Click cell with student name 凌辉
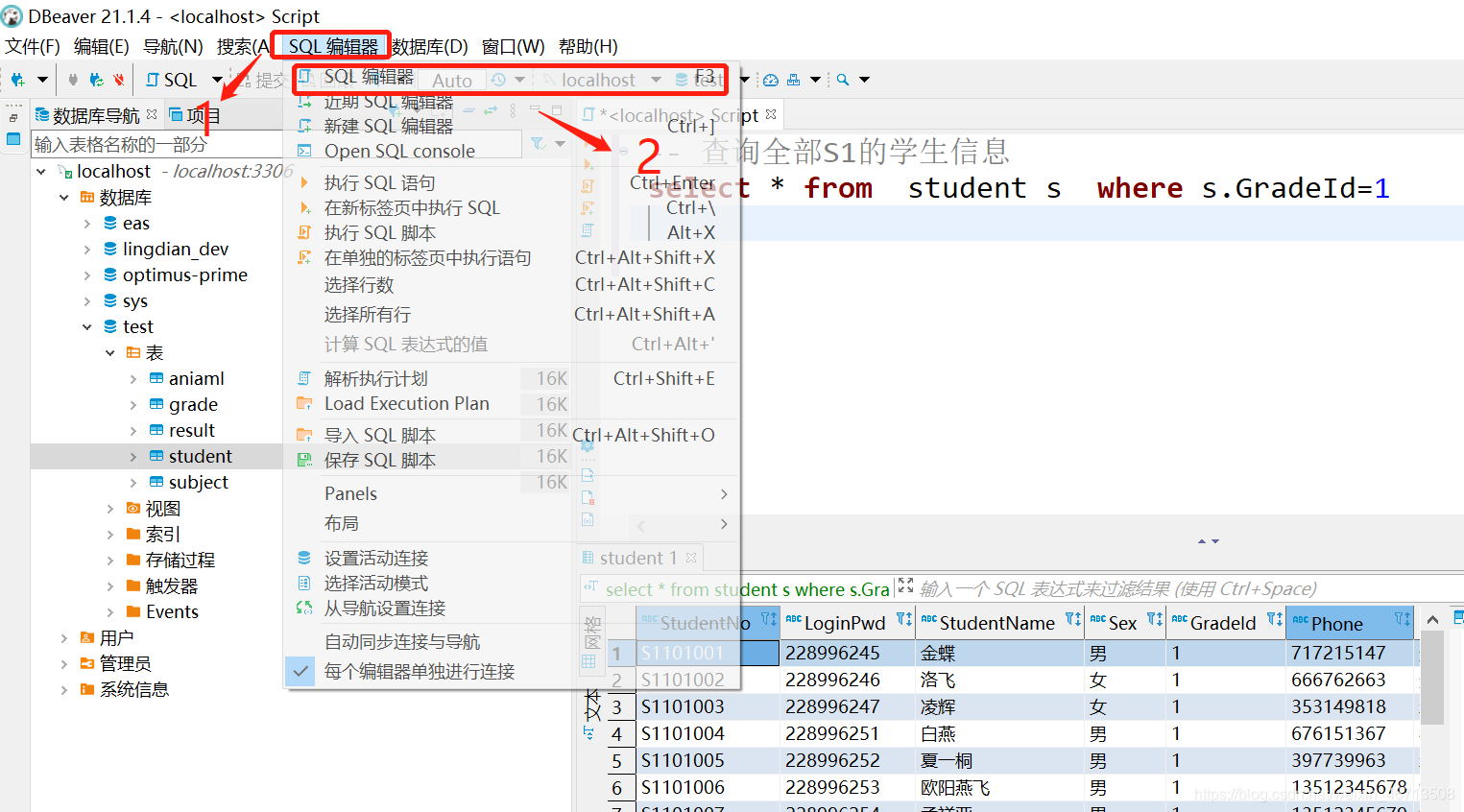 coord(999,706)
